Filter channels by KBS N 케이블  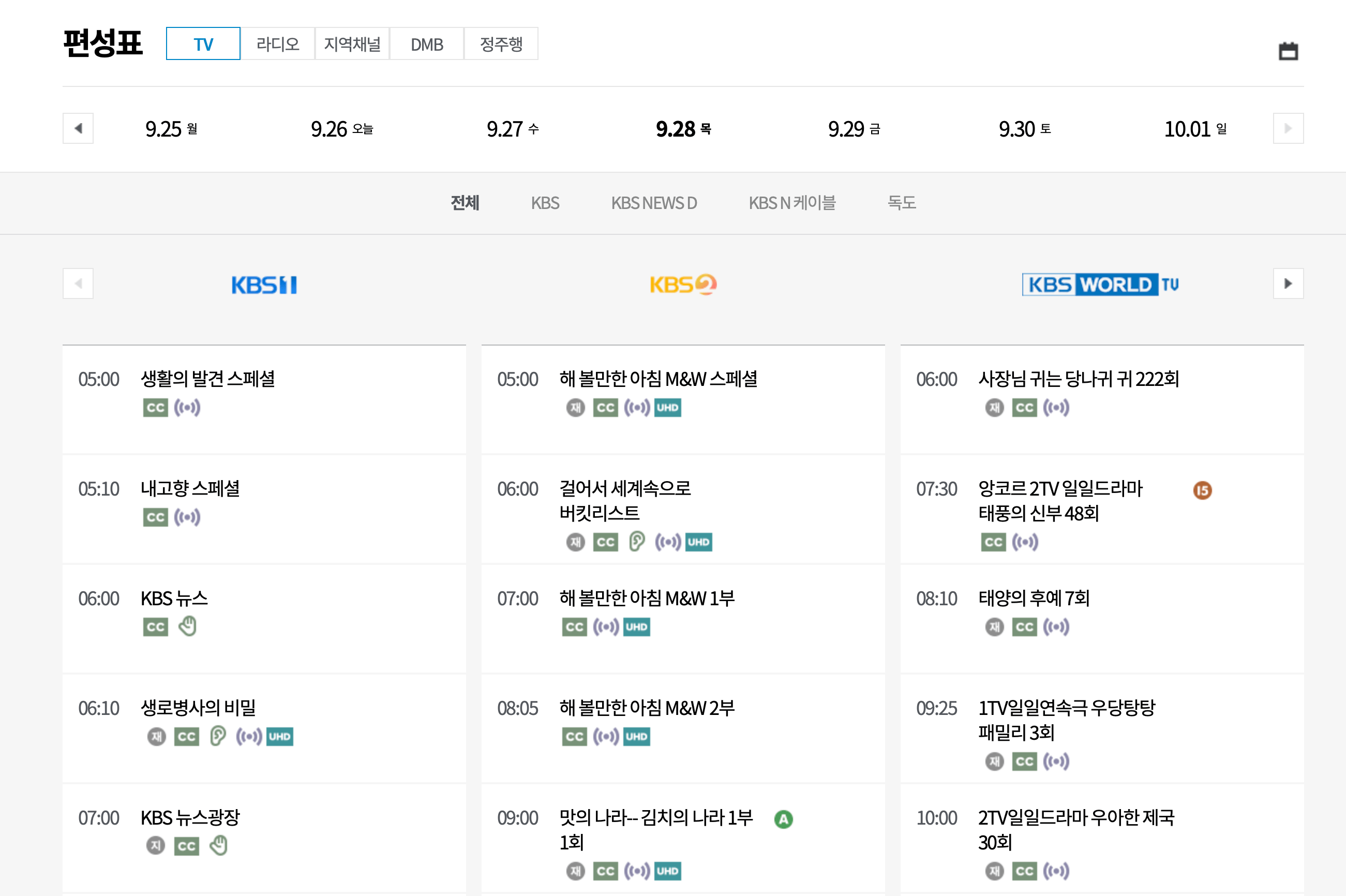792,203
